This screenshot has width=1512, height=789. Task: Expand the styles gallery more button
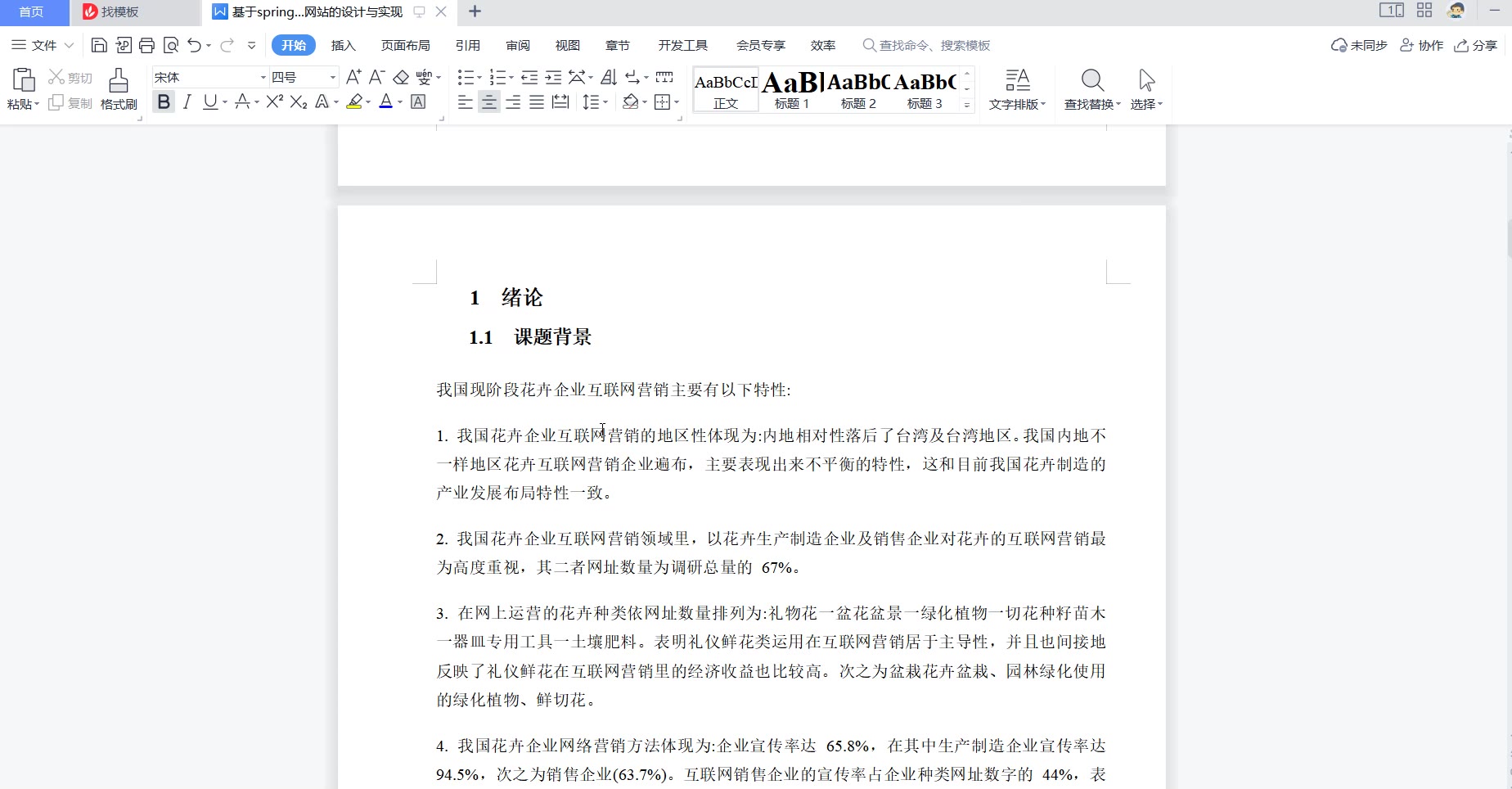coord(967,105)
